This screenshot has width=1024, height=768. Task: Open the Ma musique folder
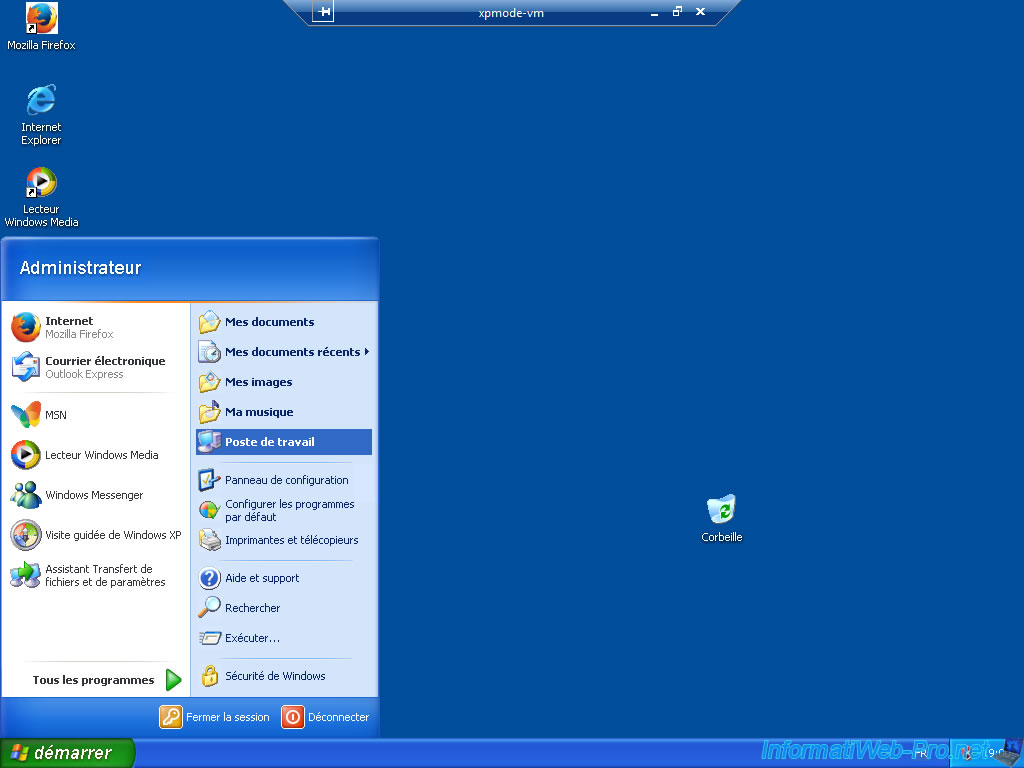tap(284, 412)
